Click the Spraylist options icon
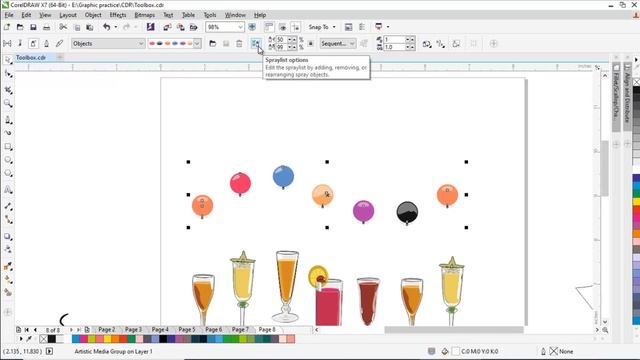The width and height of the screenshot is (640, 360). pyautogui.click(x=256, y=43)
